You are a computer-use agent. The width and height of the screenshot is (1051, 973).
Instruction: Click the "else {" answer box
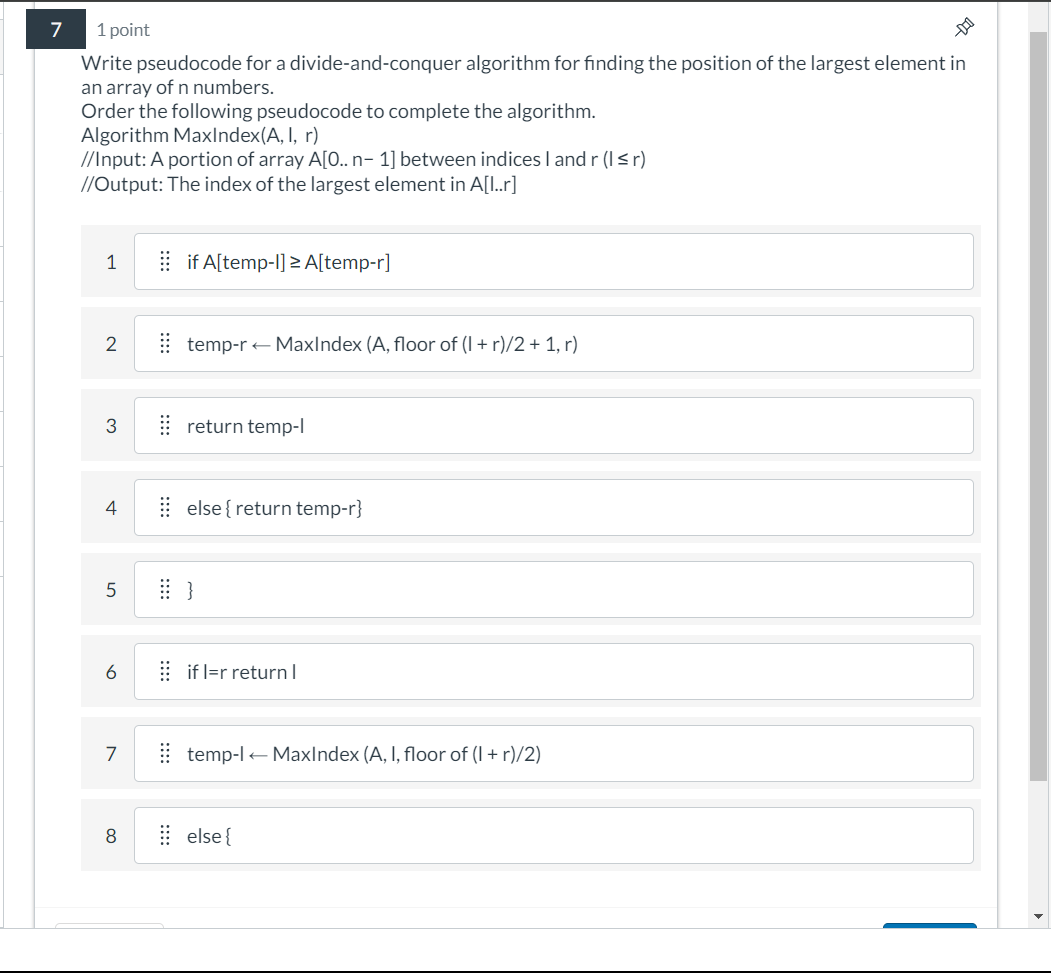(555, 835)
